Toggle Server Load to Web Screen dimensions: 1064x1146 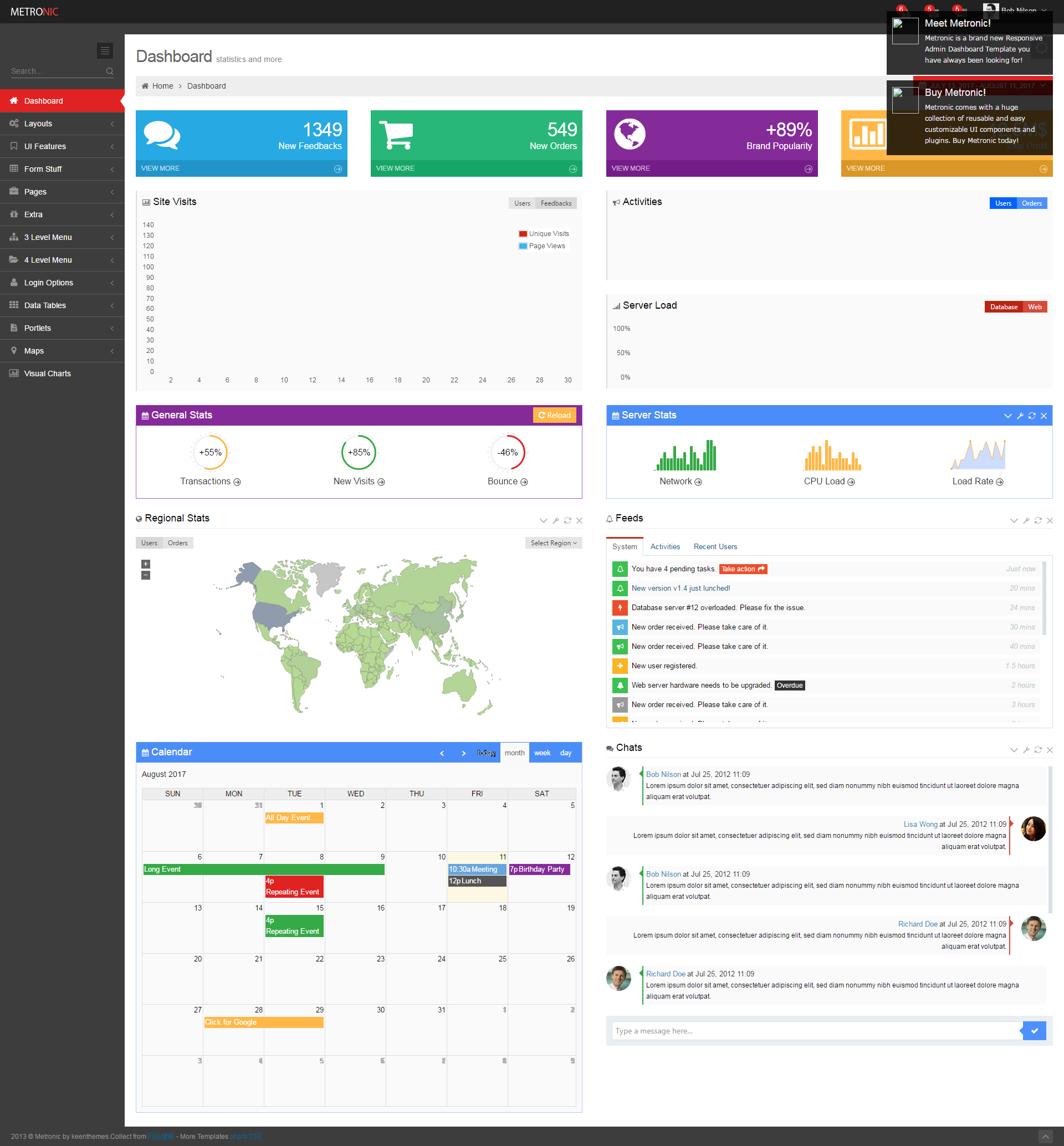click(x=1035, y=307)
